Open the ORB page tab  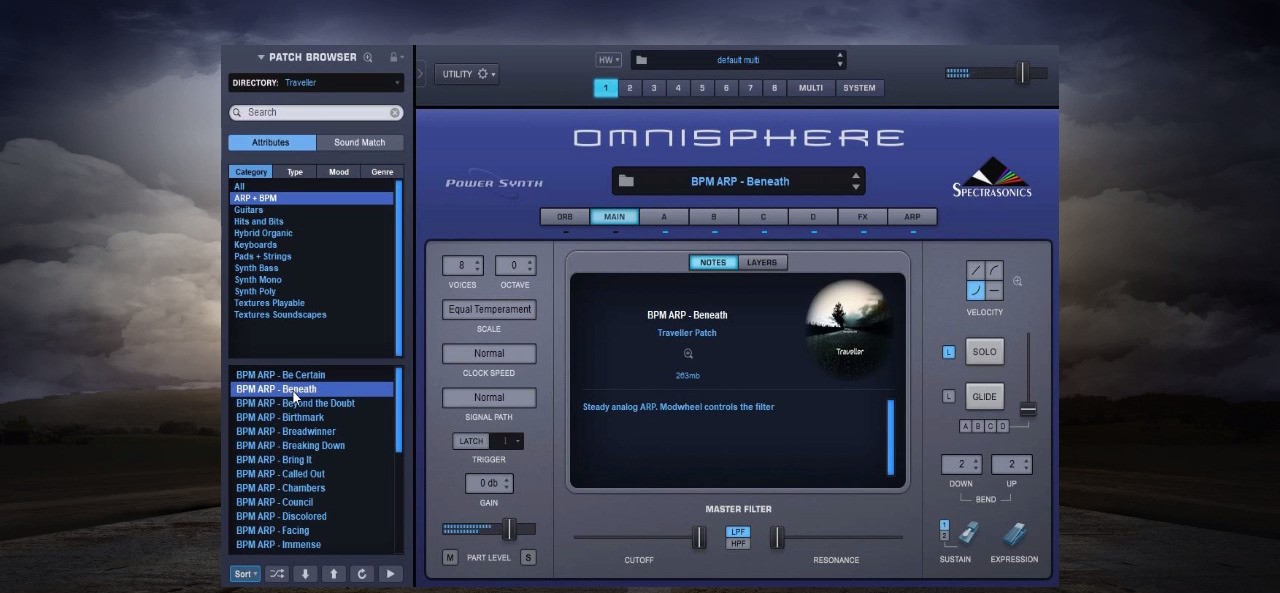[565, 217]
